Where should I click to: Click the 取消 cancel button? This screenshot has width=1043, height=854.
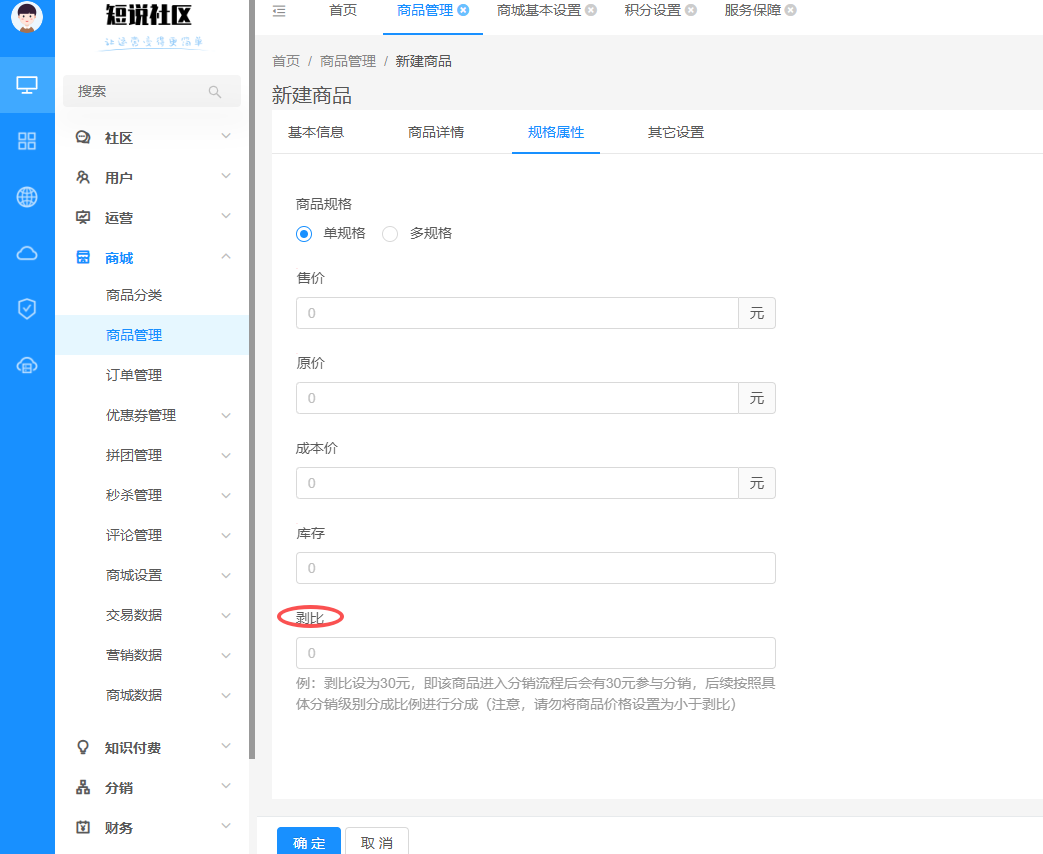click(x=377, y=841)
